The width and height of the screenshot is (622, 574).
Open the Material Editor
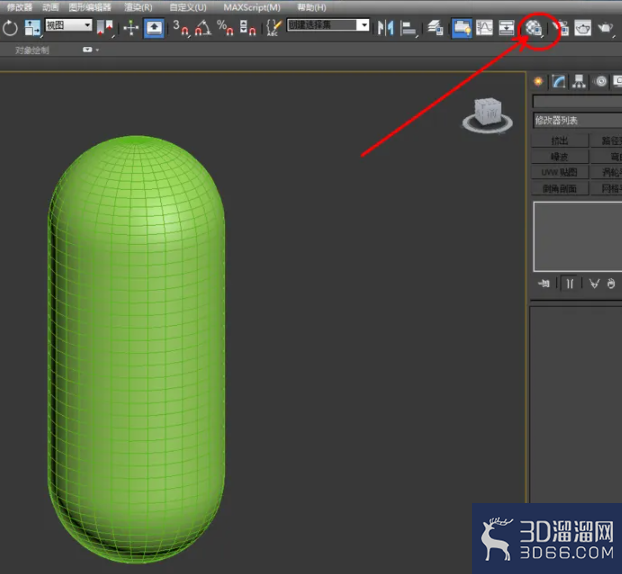click(534, 29)
